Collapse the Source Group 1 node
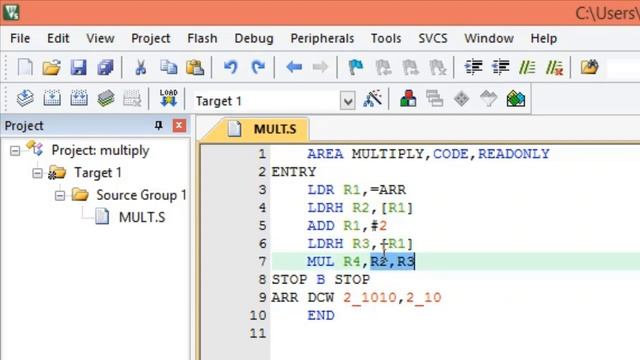This screenshot has width=640, height=360. click(x=60, y=196)
